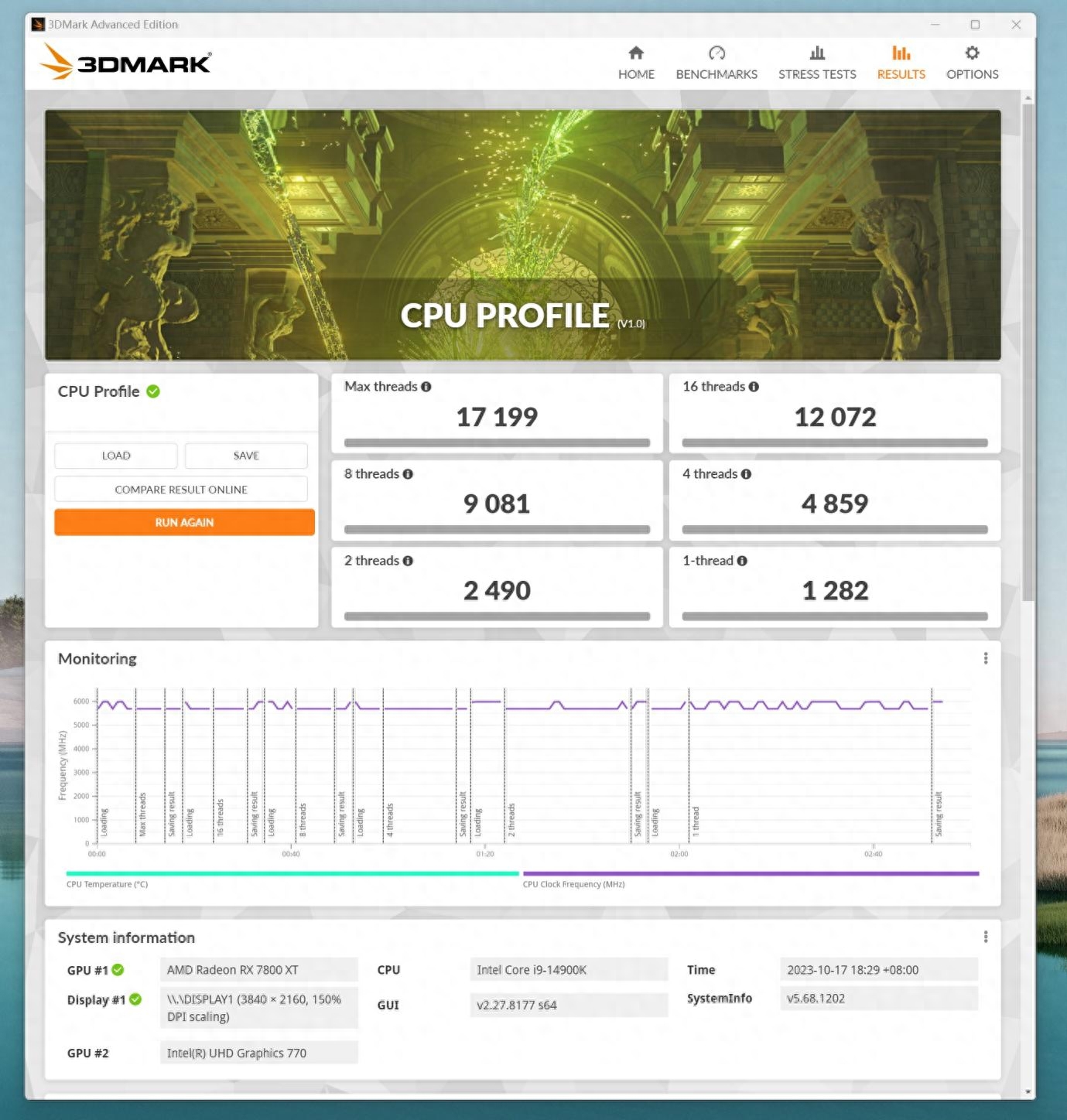Screen dimensions: 1067x1120
Task: Click the Save button
Action: coord(246,456)
